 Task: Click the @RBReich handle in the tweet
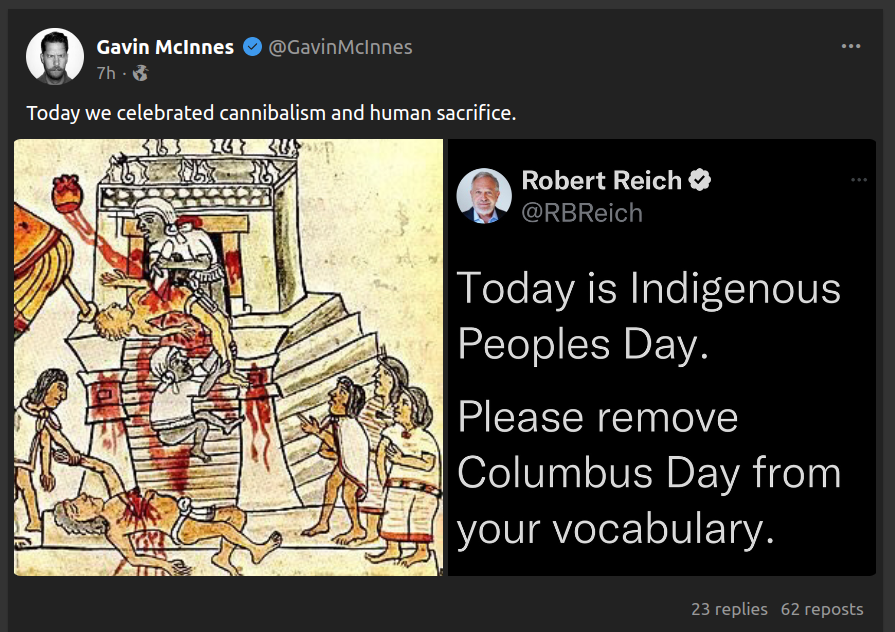582,212
